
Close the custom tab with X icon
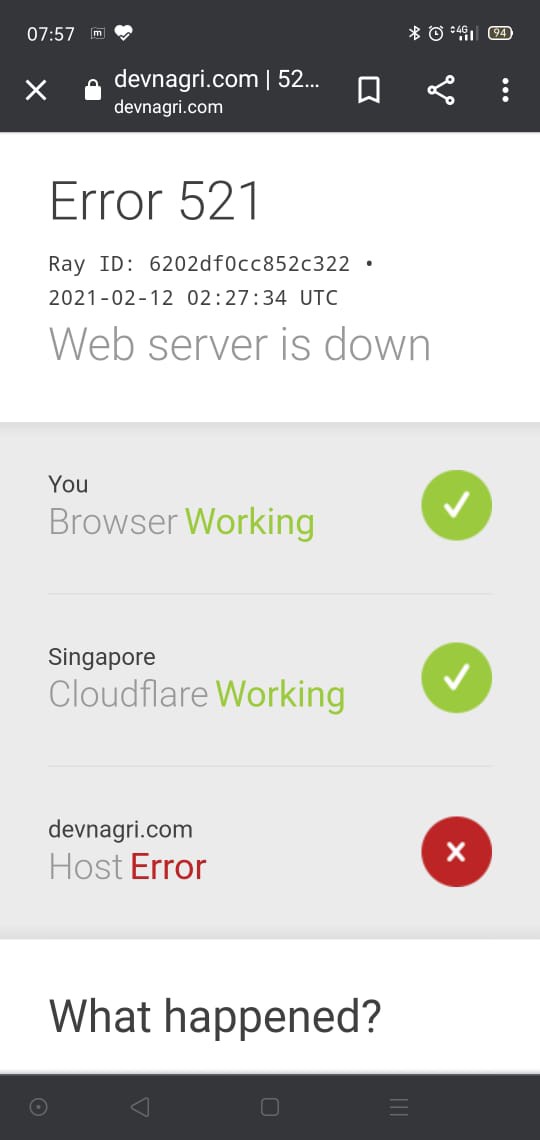pyautogui.click(x=36, y=91)
